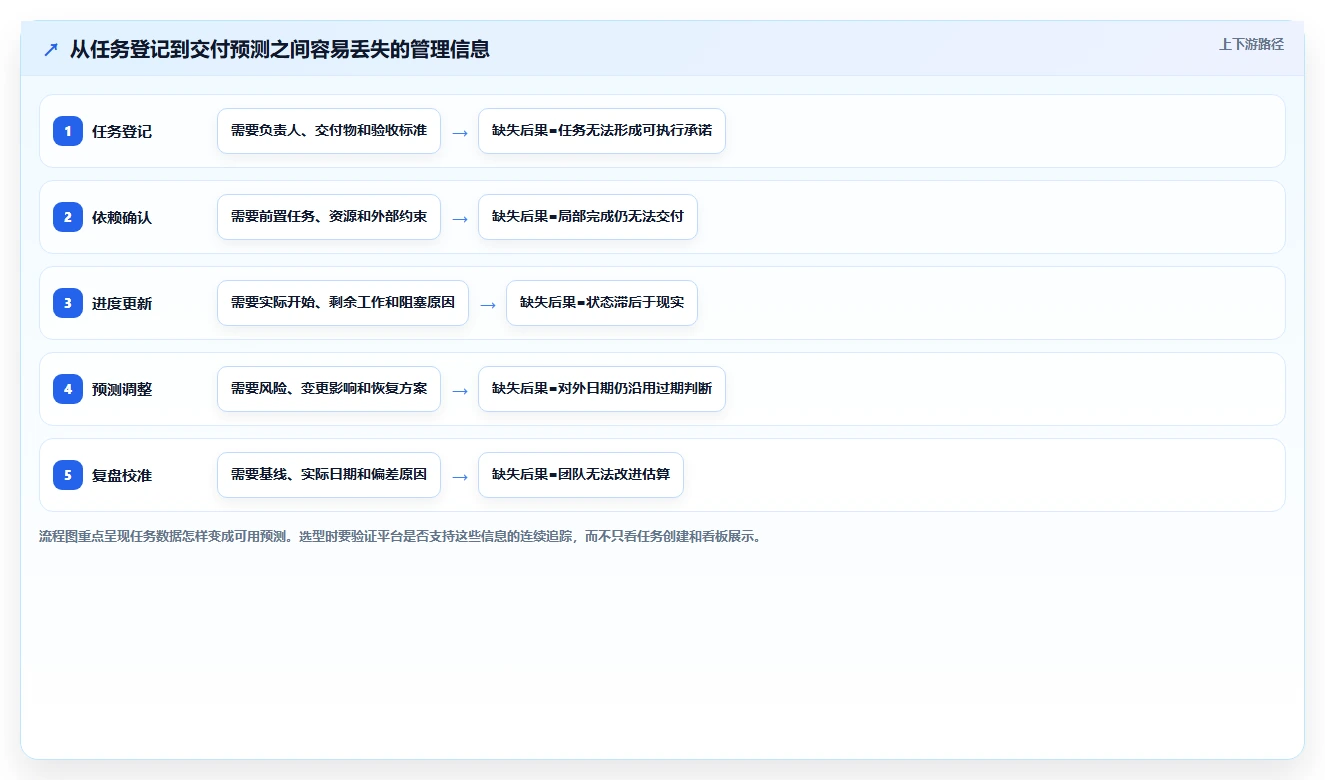Select the step 1 number badge
This screenshot has height=780, width=1325.
pos(68,131)
